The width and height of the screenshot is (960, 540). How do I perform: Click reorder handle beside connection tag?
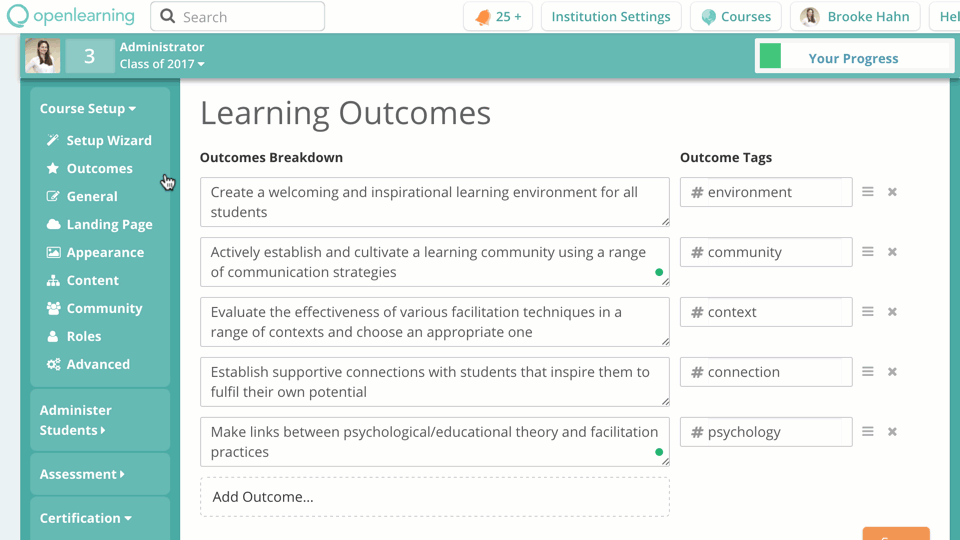point(868,372)
